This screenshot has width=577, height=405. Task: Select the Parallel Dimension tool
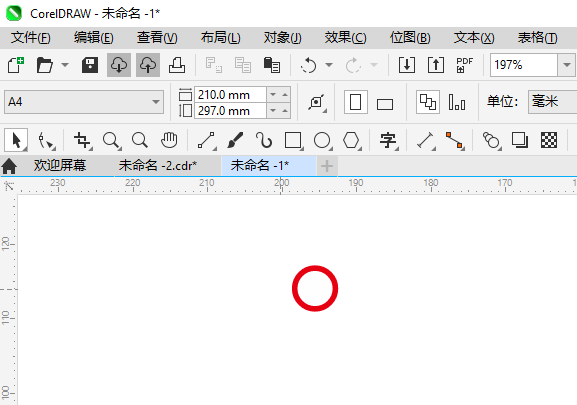tap(425, 141)
